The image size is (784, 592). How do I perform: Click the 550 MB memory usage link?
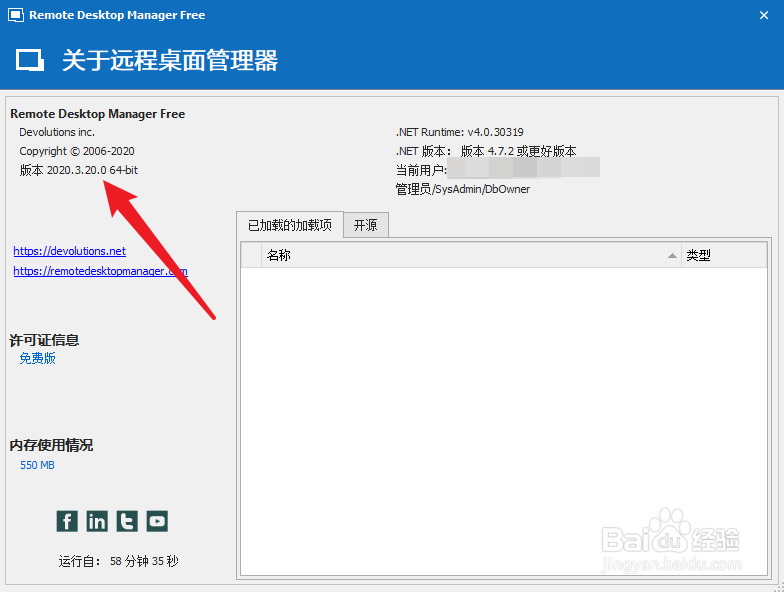point(37,465)
